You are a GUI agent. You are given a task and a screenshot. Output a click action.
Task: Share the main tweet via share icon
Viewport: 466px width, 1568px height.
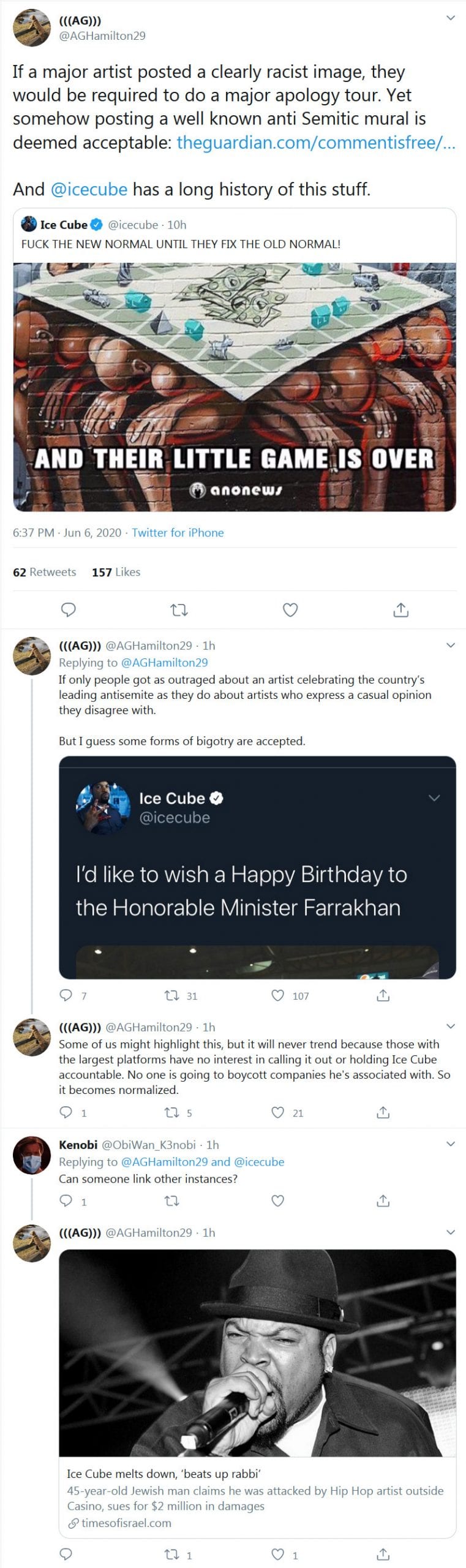click(400, 609)
